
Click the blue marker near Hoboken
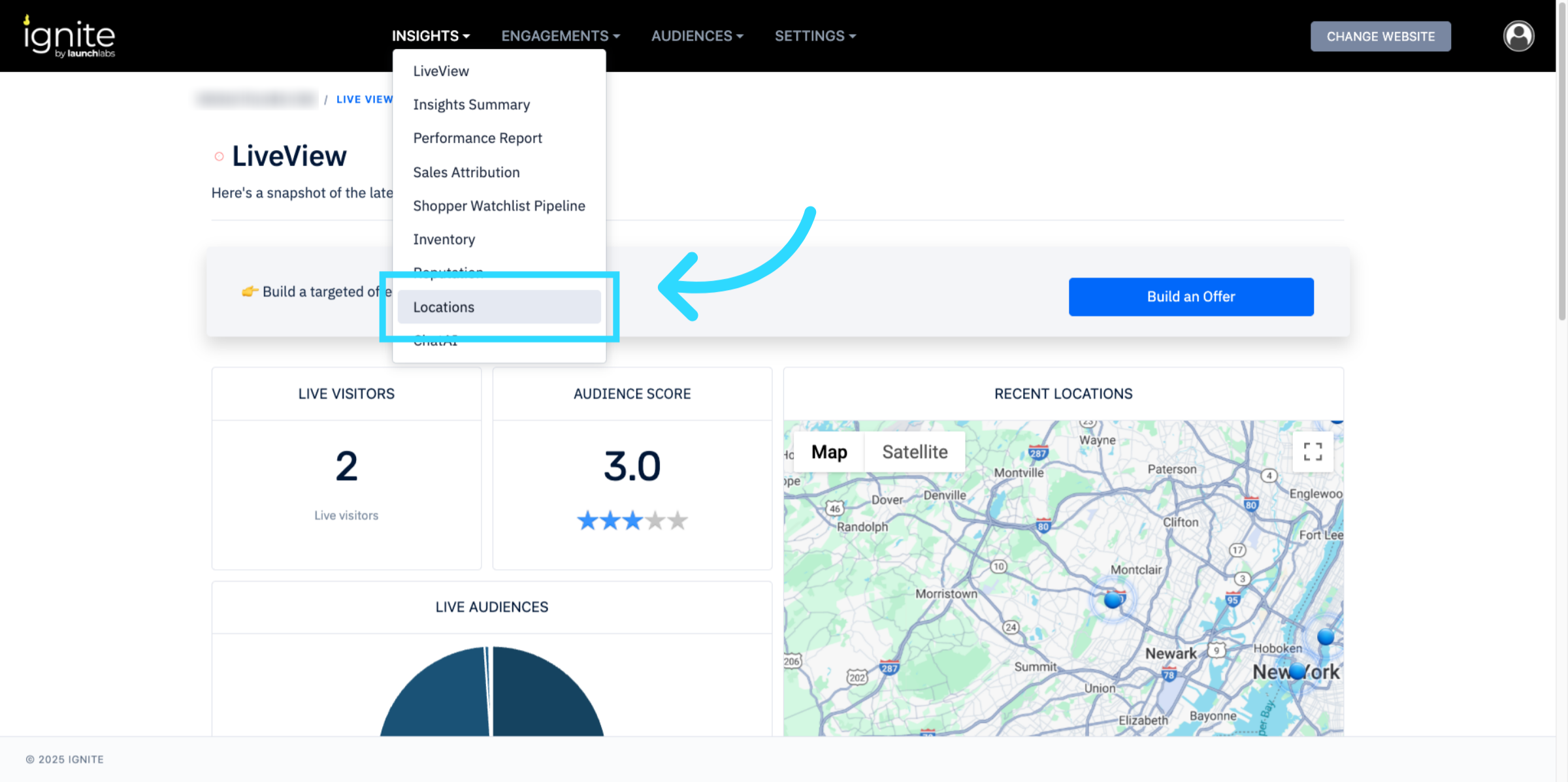[1325, 636]
